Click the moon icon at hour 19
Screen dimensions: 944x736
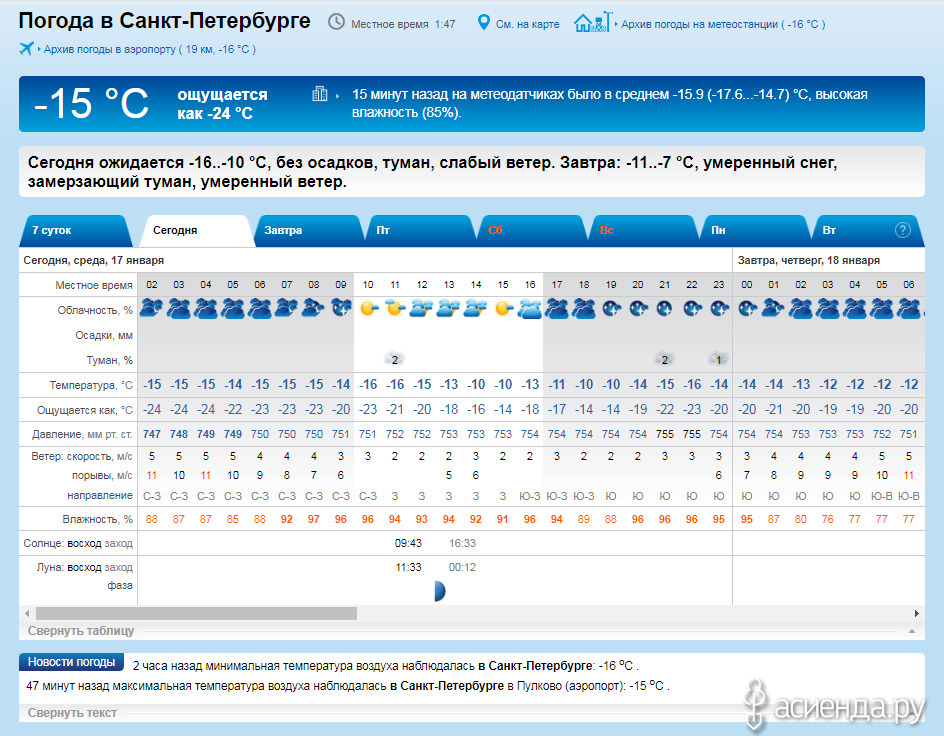click(x=611, y=309)
